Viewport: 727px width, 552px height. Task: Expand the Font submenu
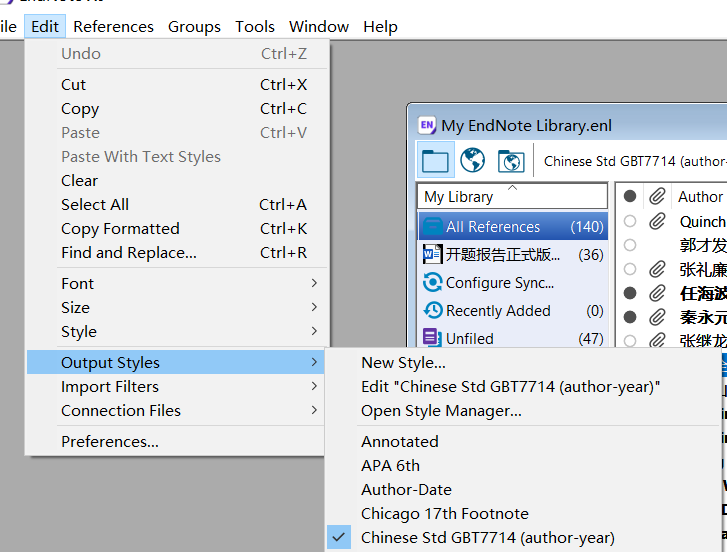(177, 283)
